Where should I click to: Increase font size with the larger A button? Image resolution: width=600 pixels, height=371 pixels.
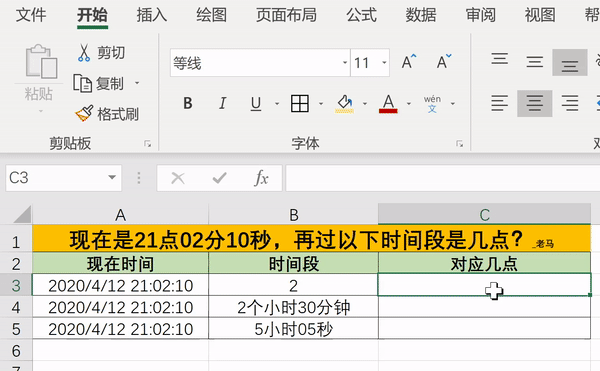pos(409,62)
